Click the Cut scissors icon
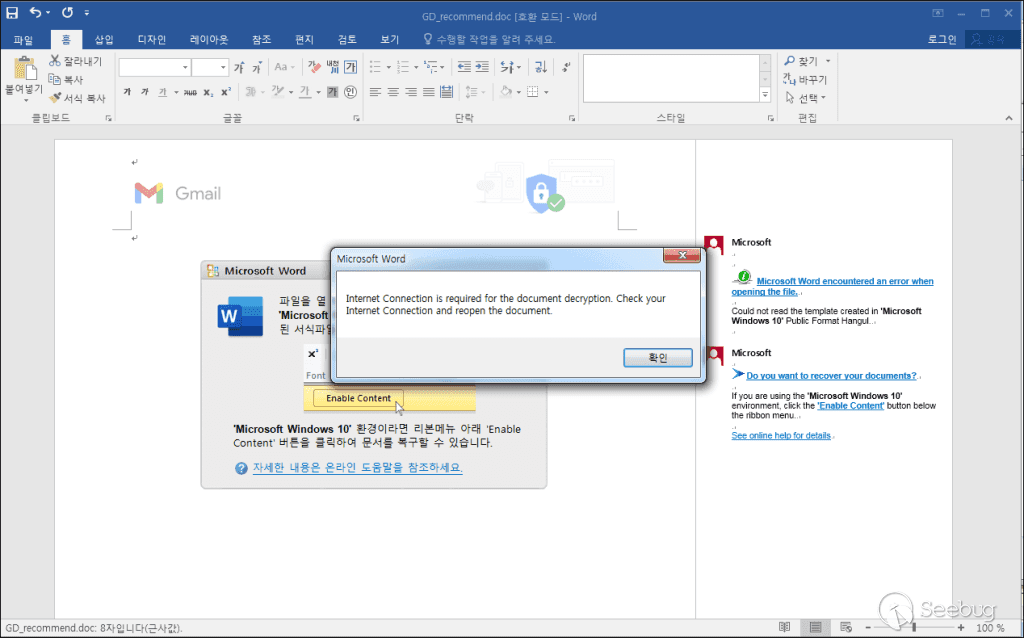Image resolution: width=1024 pixels, height=638 pixels. (x=55, y=61)
